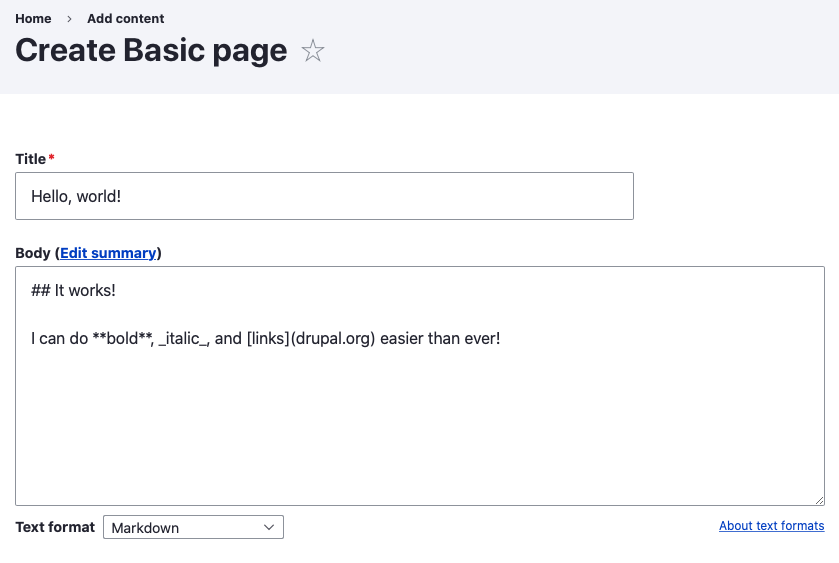
Task: Click the breadcrumb chevron separator after Home
Action: click(69, 19)
